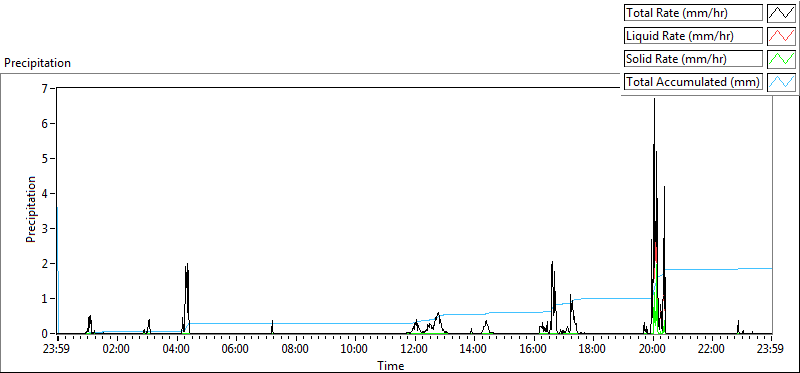Screen dimensions: 800x373
Task: Click the 06:00 x-axis time label
Action: click(x=236, y=350)
